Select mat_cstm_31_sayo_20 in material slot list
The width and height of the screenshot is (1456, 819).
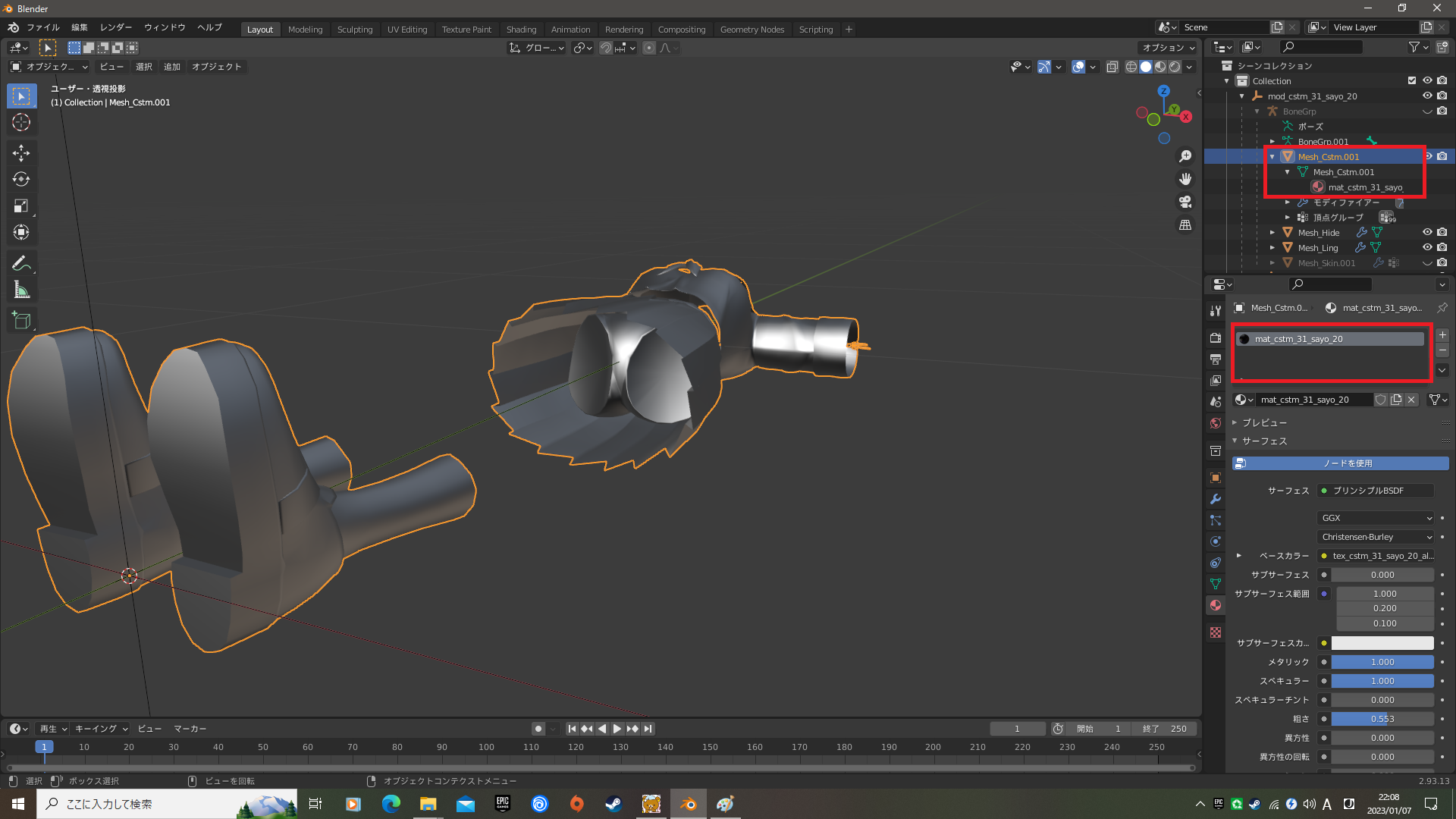(1330, 339)
